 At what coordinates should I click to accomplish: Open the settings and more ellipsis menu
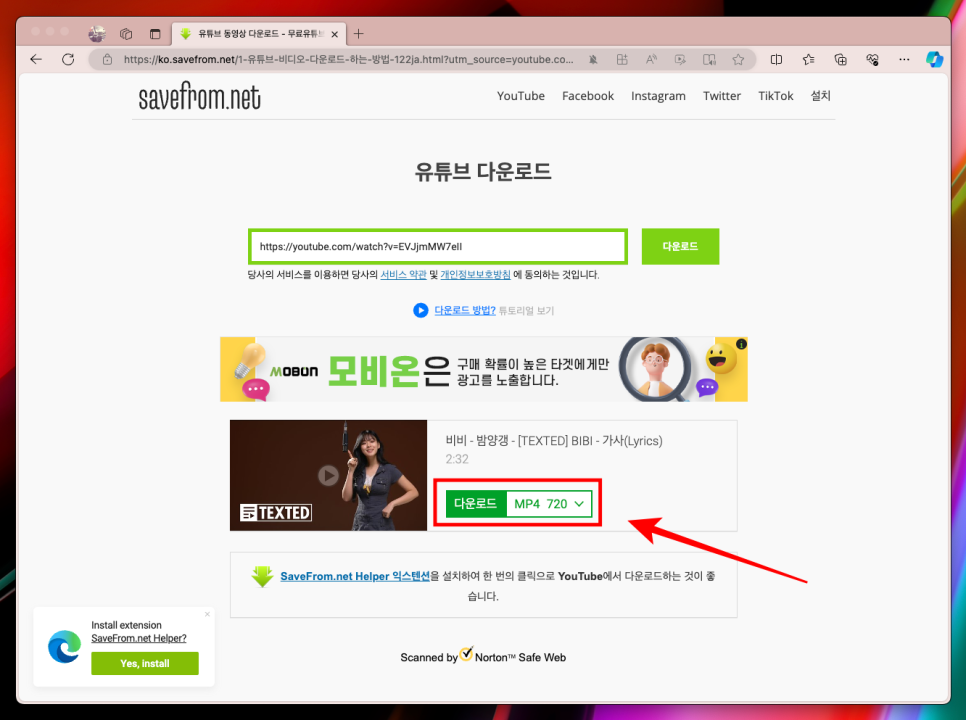click(904, 59)
